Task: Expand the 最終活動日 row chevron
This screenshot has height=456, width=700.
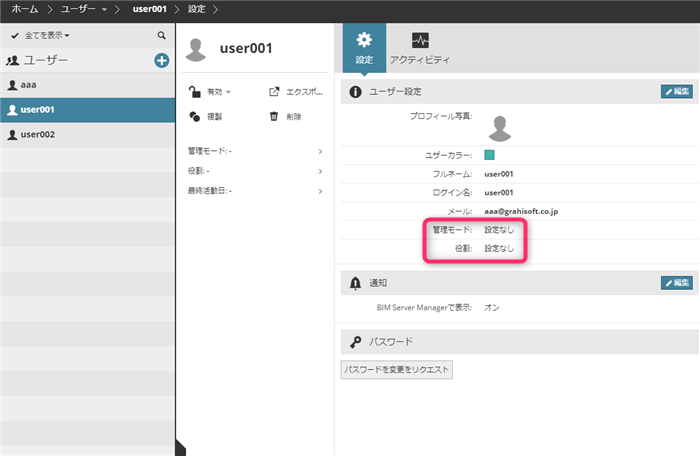Action: [x=321, y=191]
